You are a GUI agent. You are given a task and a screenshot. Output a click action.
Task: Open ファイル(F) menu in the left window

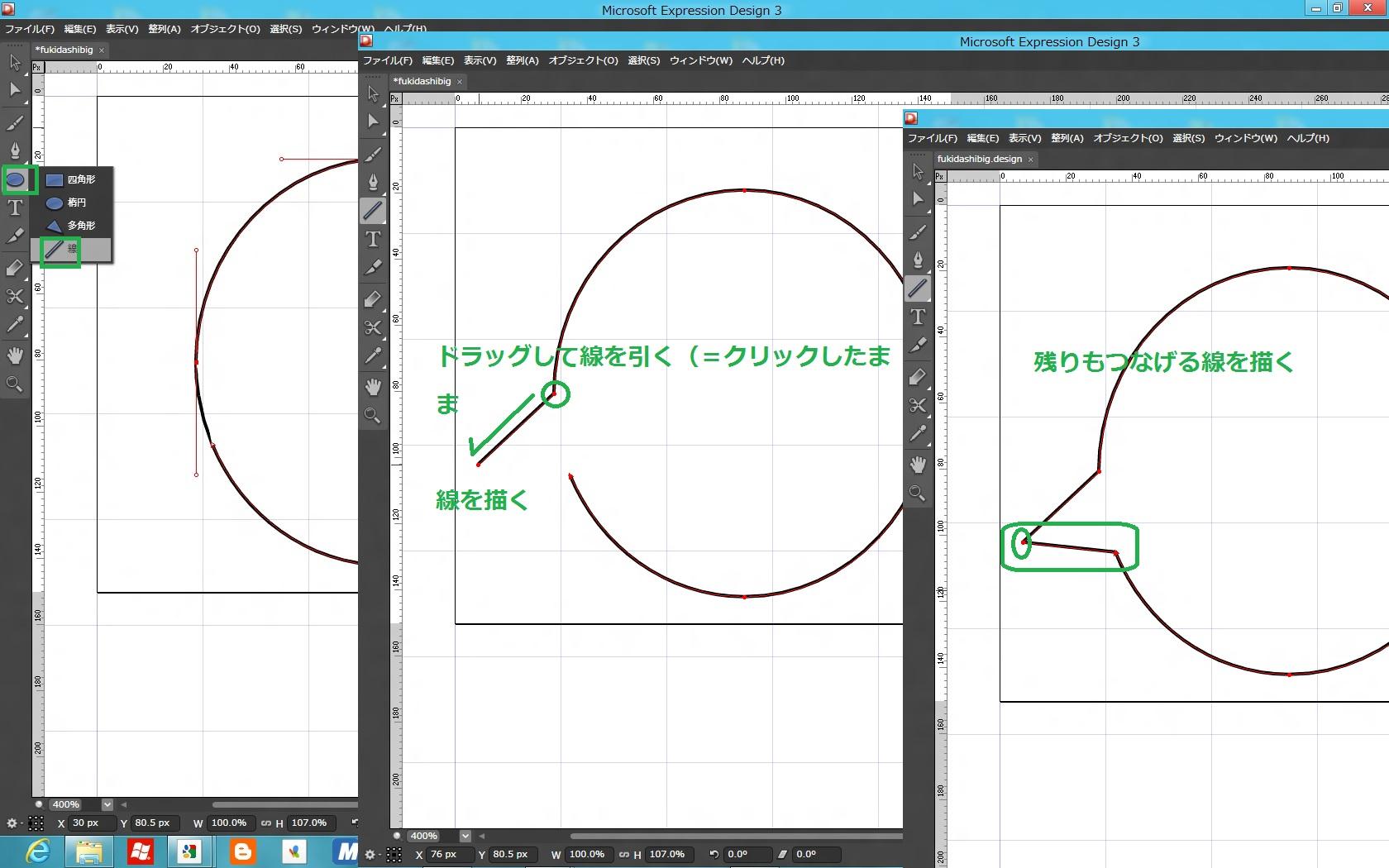[x=30, y=29]
